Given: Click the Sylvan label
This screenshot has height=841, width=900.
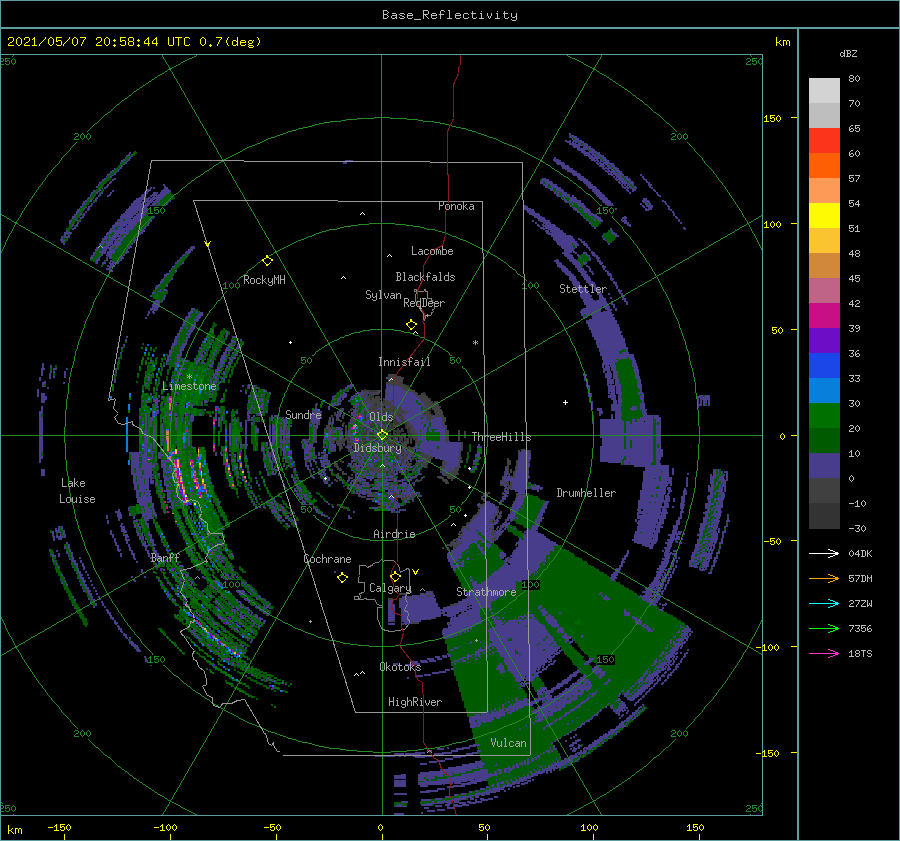Looking at the screenshot, I should coord(383,295).
